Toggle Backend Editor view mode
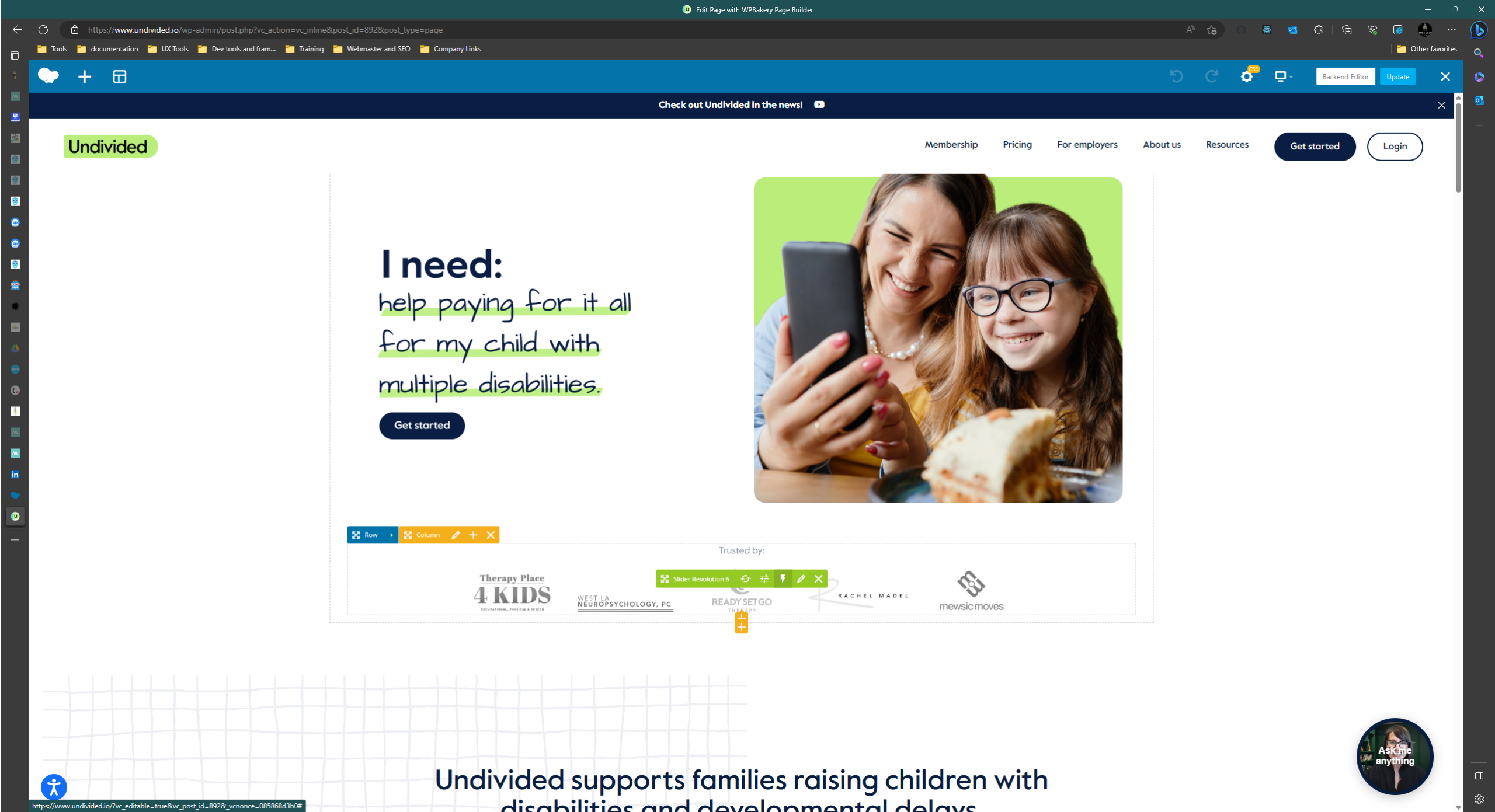Viewport: 1495px width, 812px height. click(x=1344, y=76)
